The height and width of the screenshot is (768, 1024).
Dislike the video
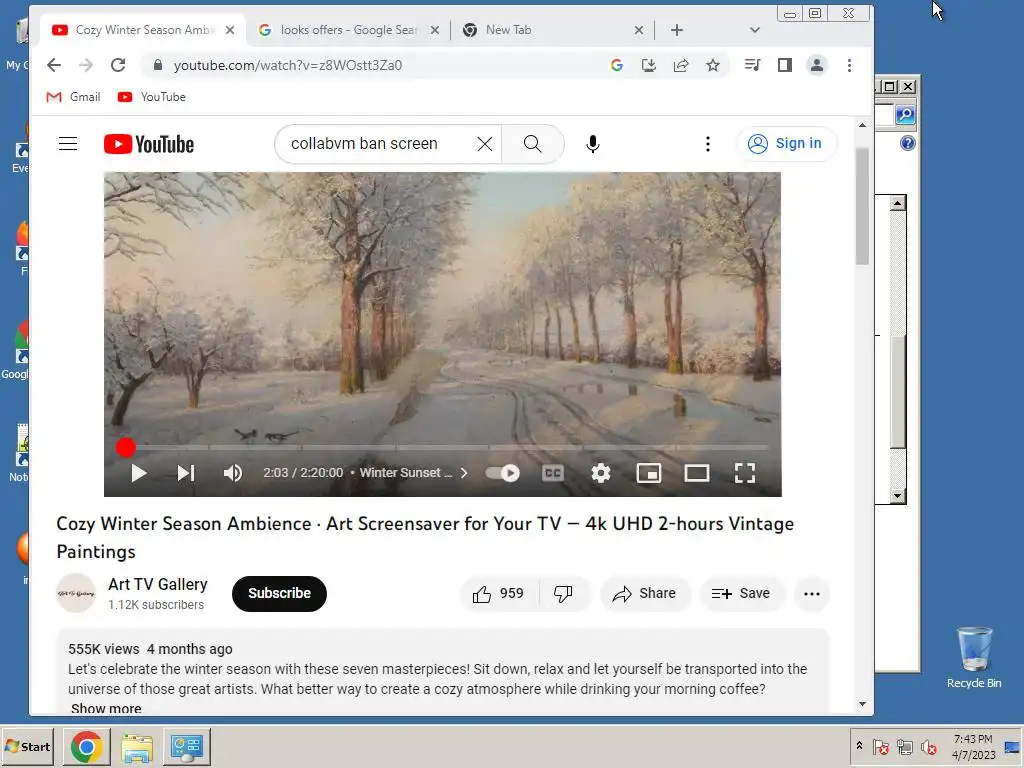(x=563, y=594)
